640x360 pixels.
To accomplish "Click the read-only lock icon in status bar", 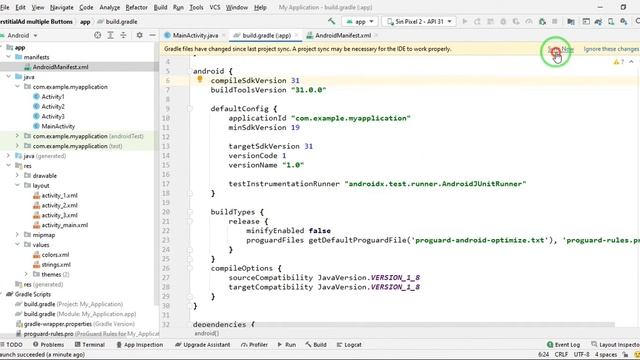I will tap(625, 355).
